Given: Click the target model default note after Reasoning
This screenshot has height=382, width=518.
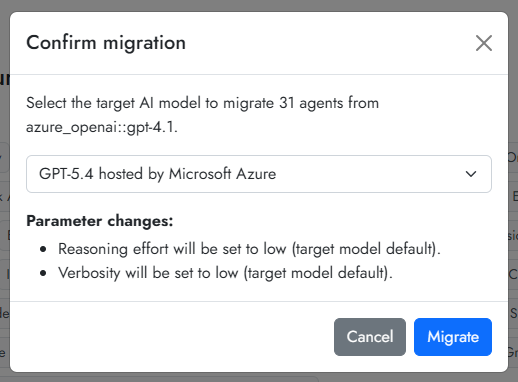Looking at the screenshot, I should pyautogui.click(x=366, y=249).
